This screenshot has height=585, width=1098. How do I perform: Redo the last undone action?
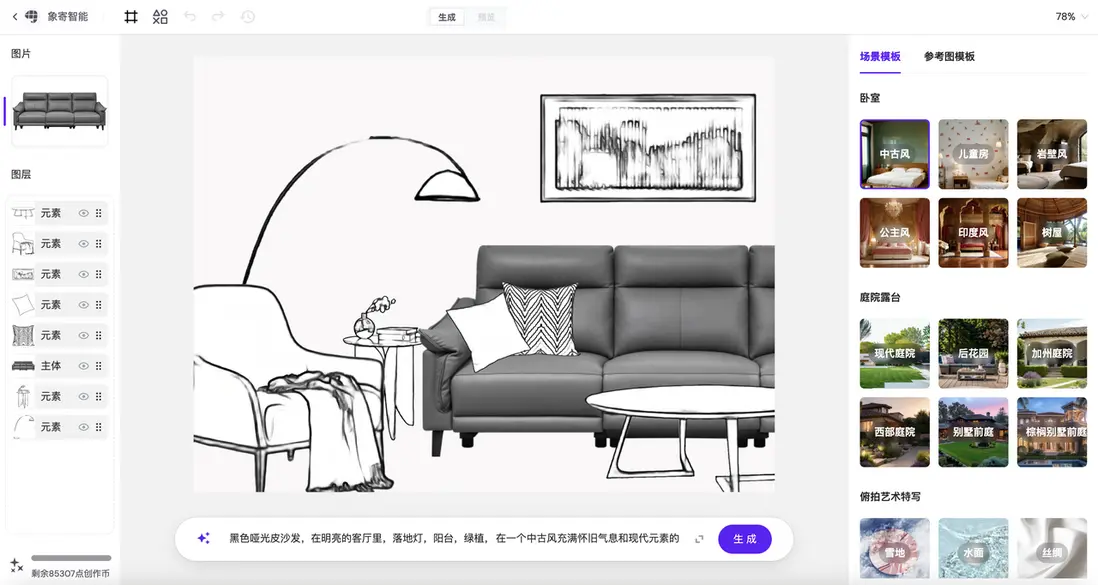point(218,16)
